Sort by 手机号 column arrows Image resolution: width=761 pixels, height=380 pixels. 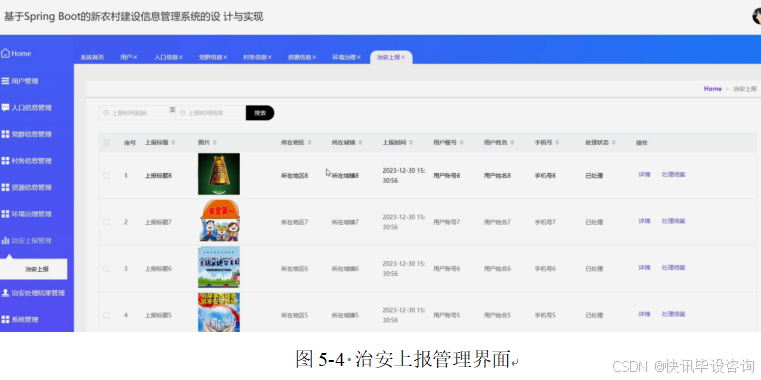557,143
